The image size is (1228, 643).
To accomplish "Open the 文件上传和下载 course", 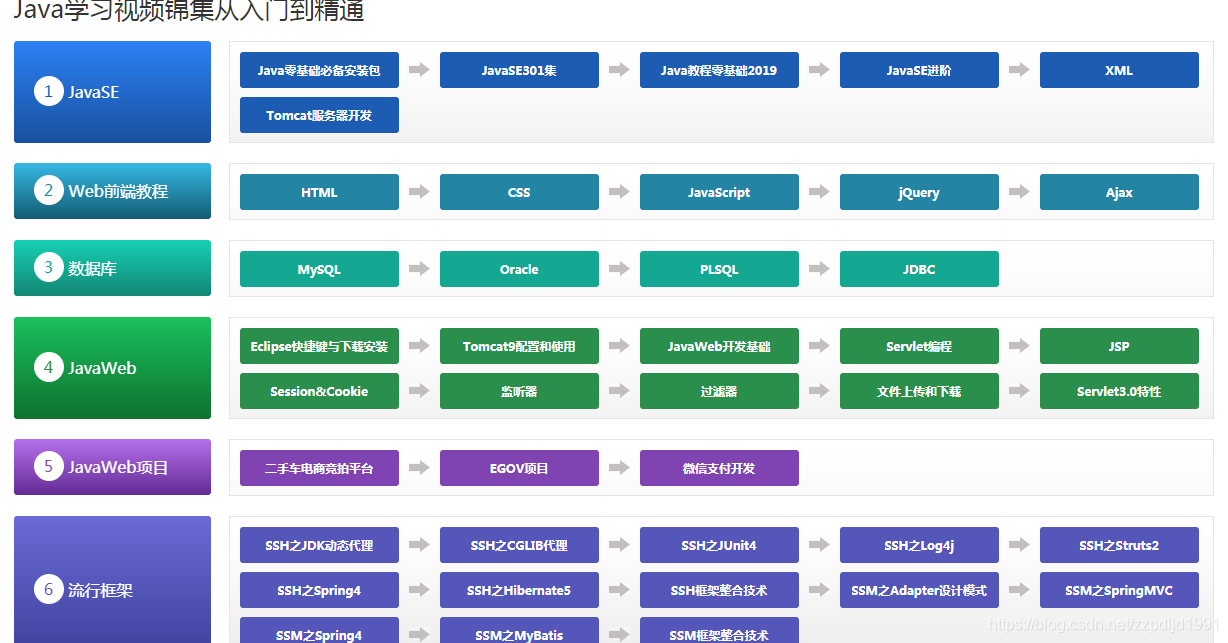I will click(x=919, y=391).
